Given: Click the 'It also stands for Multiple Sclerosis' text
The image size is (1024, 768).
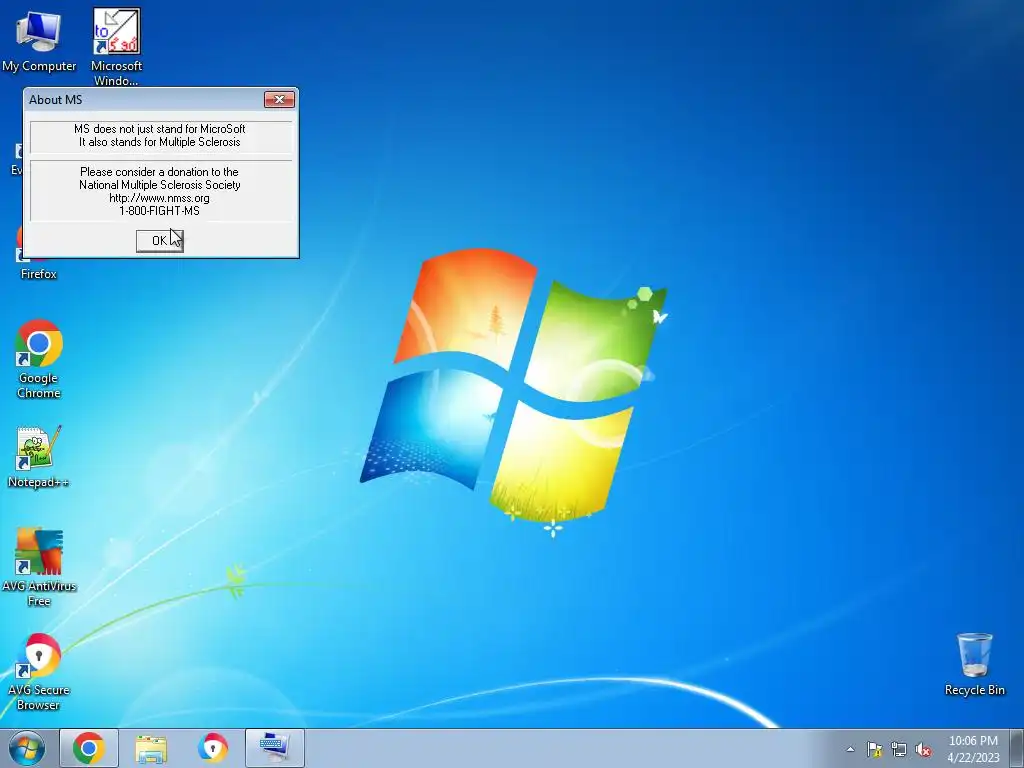Looking at the screenshot, I should coord(160,142).
